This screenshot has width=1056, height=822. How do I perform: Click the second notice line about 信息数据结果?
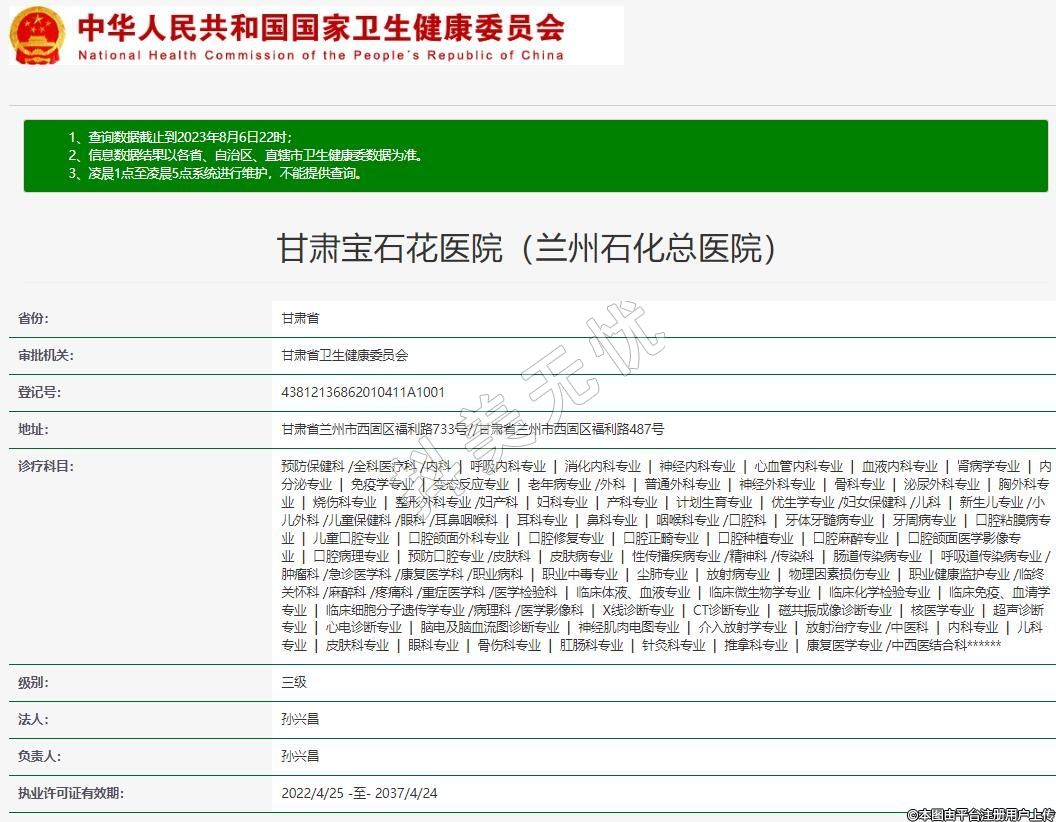pyautogui.click(x=246, y=155)
